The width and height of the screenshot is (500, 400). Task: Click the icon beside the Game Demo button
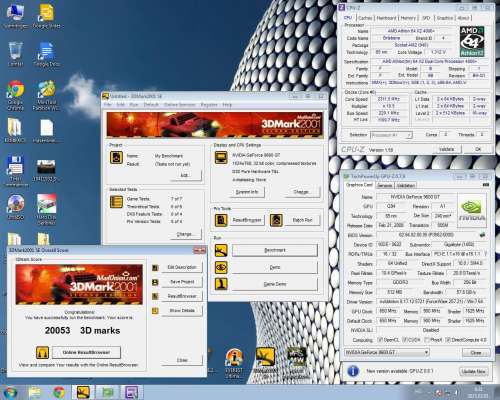[x=221, y=284]
